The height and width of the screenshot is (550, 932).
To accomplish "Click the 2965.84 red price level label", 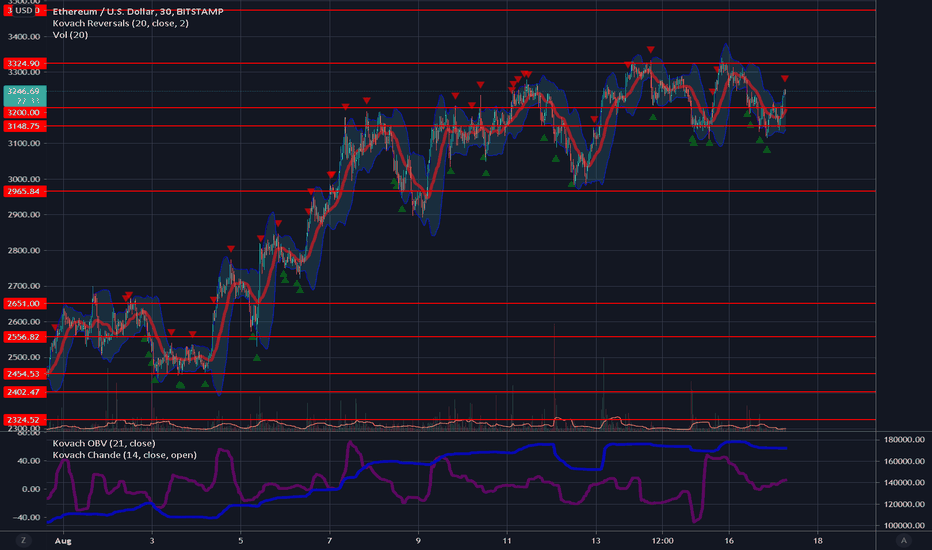I will point(24,191).
